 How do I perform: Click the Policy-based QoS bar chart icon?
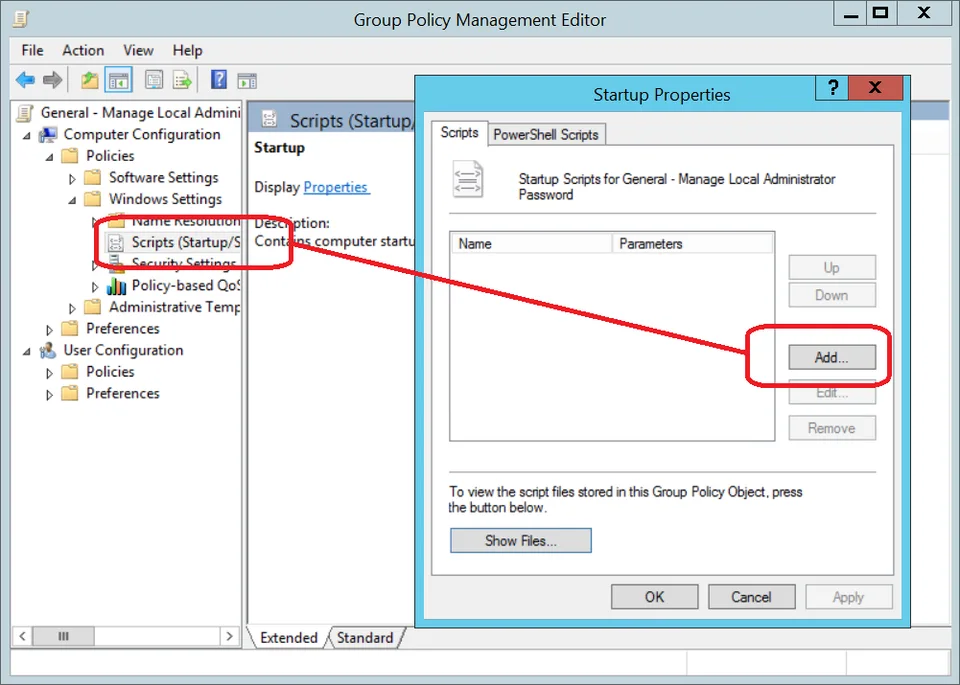[116, 286]
